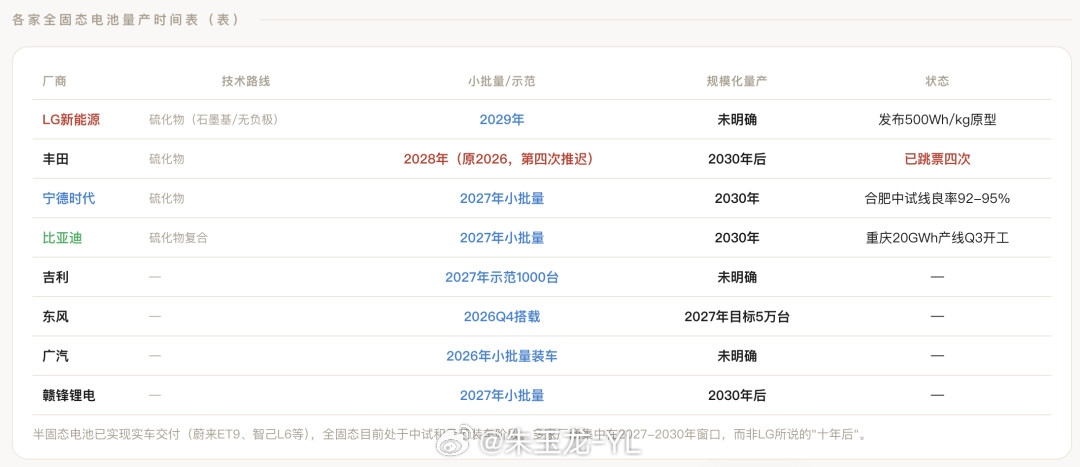
Task: Select '未明确' in the 吉利 row
Action: [737, 277]
